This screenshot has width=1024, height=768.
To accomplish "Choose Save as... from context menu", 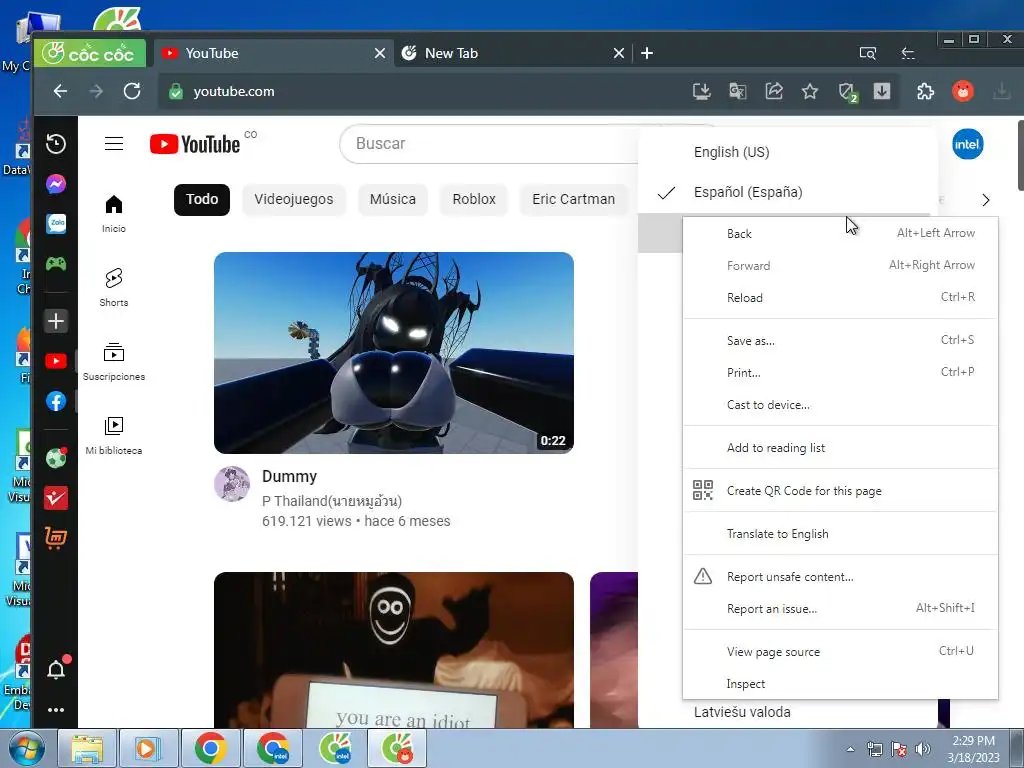I will pyautogui.click(x=840, y=341).
